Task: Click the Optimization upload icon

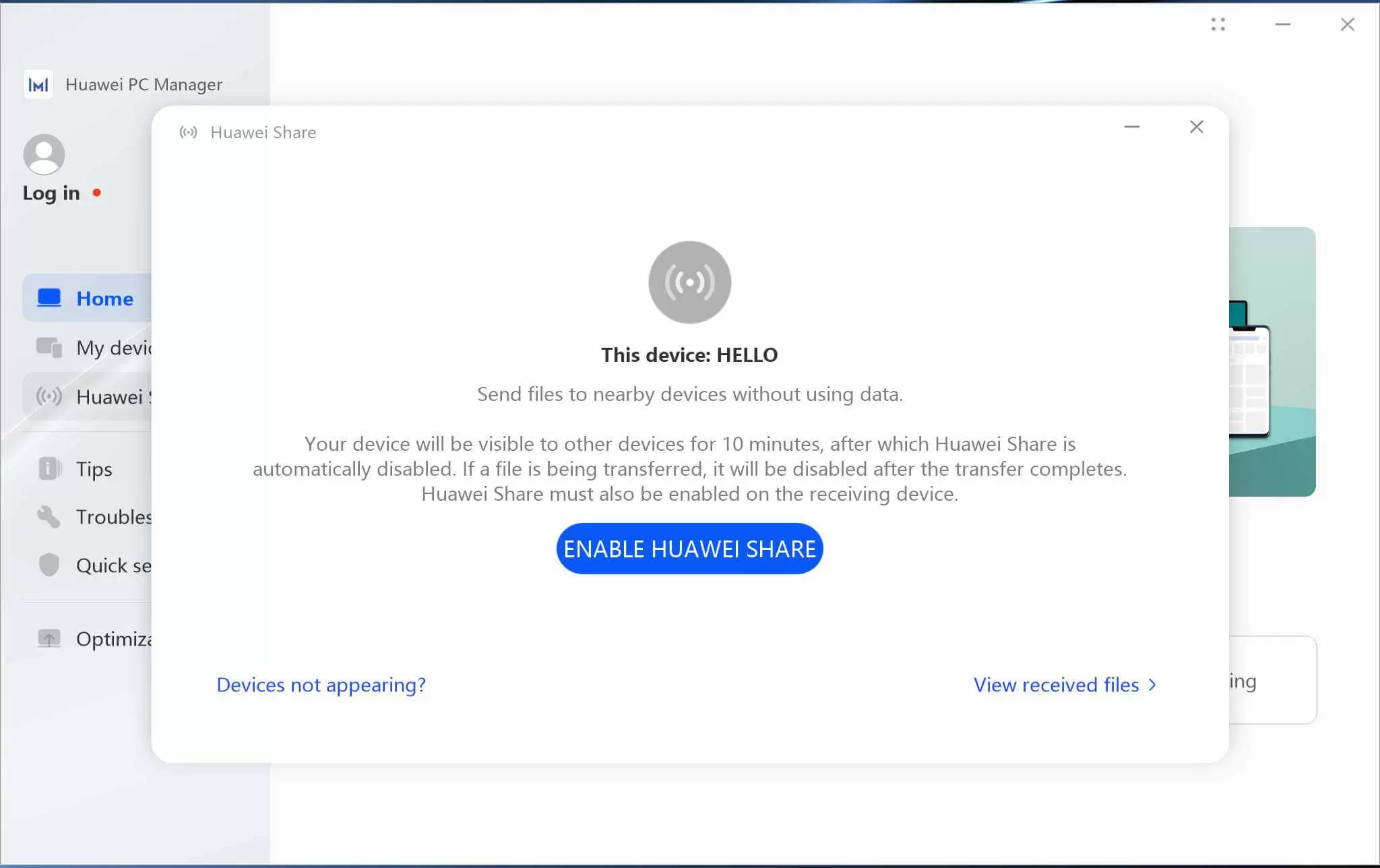Action: (49, 638)
